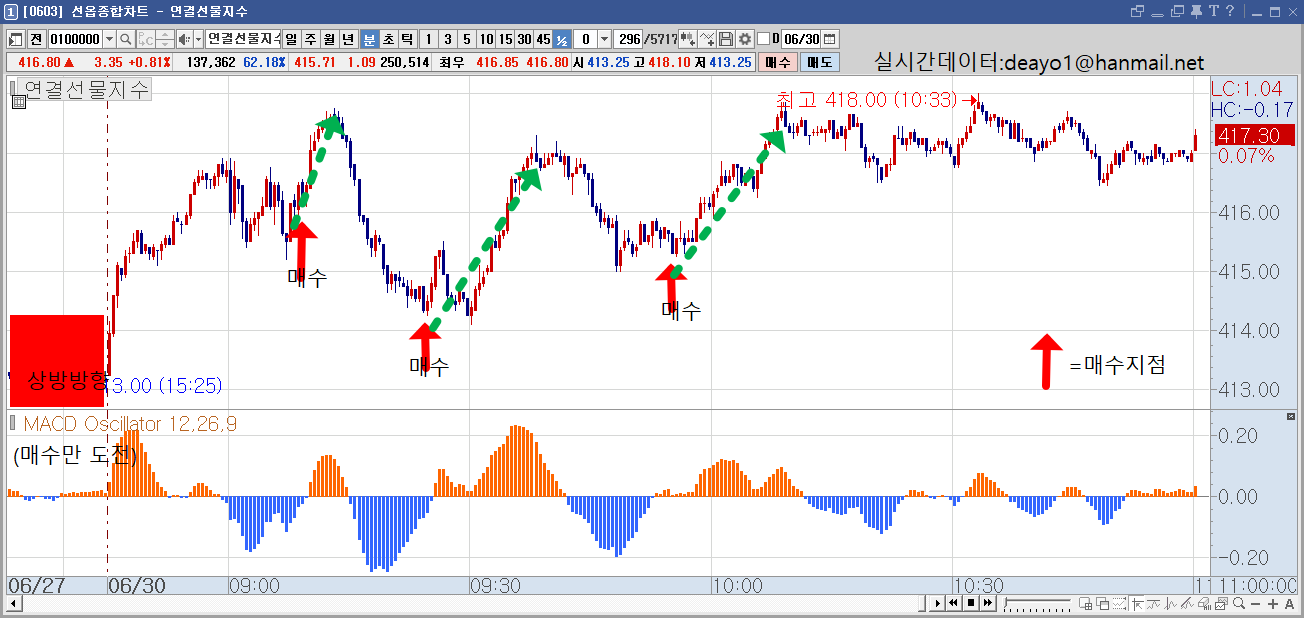Select the 월 (monthly) period tab

330,39
